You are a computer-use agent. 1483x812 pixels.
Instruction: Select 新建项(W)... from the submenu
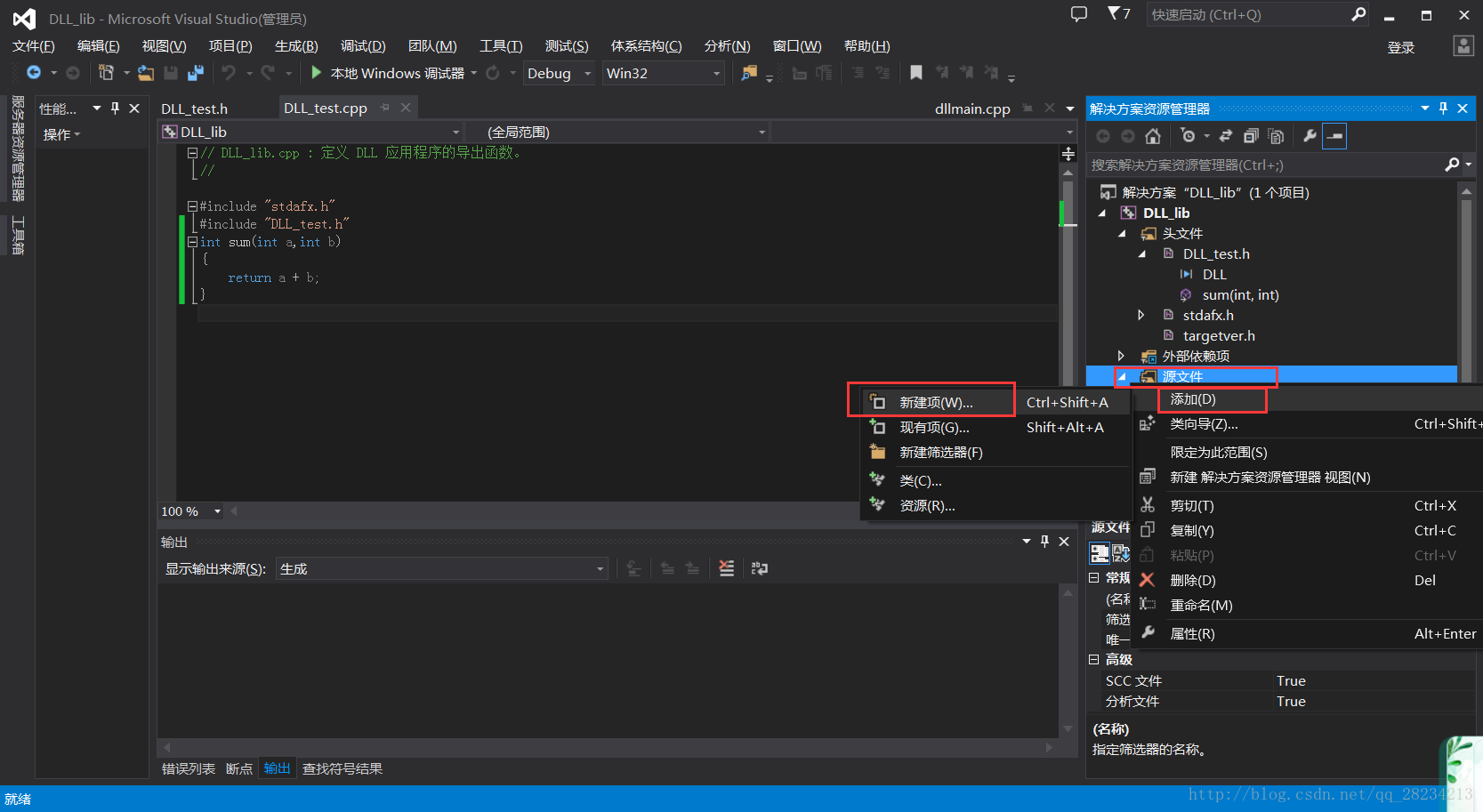(x=936, y=403)
